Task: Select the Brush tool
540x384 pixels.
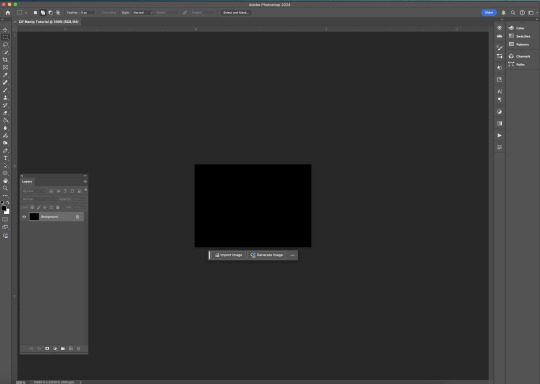Action: click(x=5, y=90)
